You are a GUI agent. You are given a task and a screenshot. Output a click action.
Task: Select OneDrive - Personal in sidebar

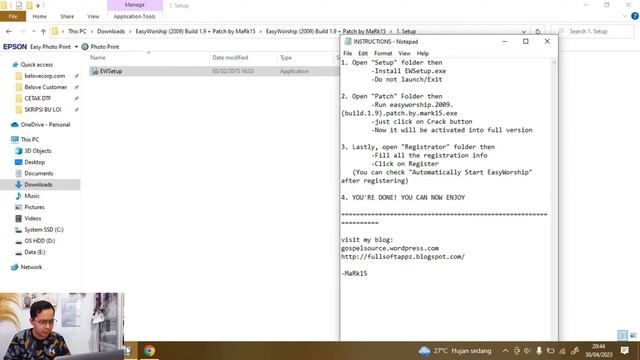click(x=45, y=124)
